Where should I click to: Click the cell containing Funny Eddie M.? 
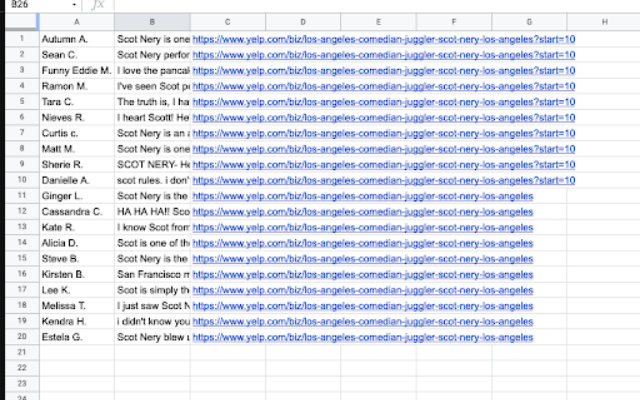(x=77, y=71)
